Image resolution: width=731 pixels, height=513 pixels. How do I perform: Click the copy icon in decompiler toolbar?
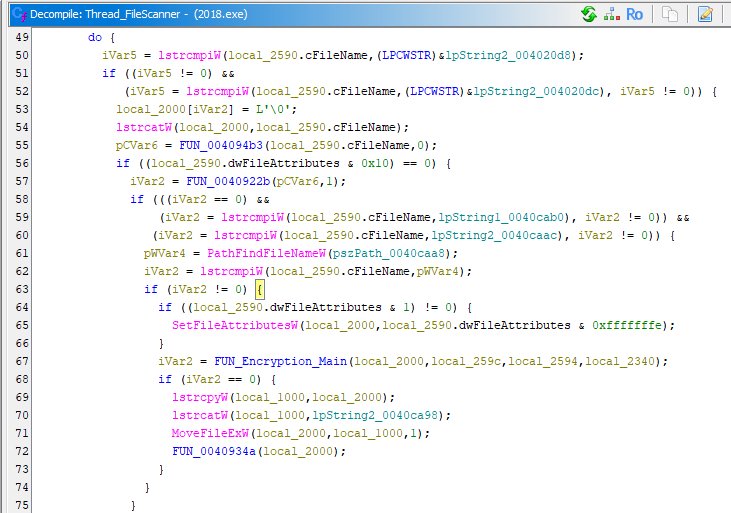point(670,14)
